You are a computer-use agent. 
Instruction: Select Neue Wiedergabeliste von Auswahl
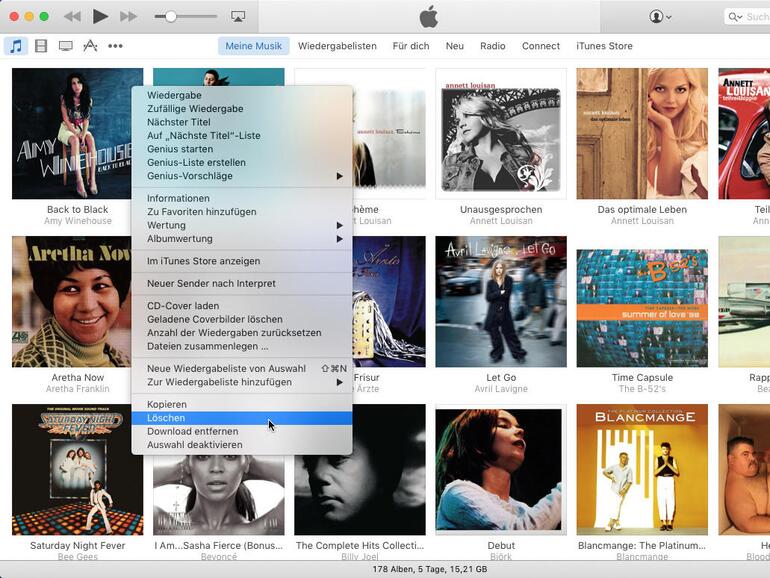click(x=242, y=369)
